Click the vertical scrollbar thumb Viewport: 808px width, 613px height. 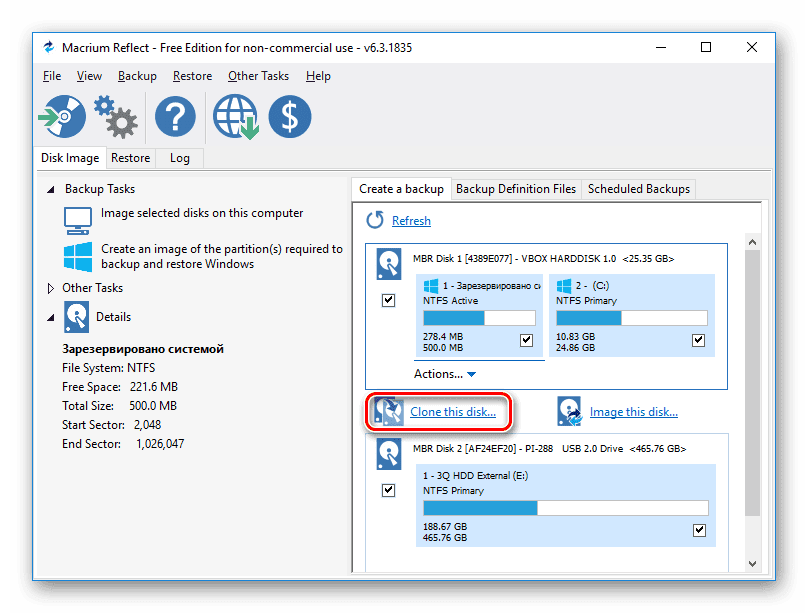tap(752, 382)
